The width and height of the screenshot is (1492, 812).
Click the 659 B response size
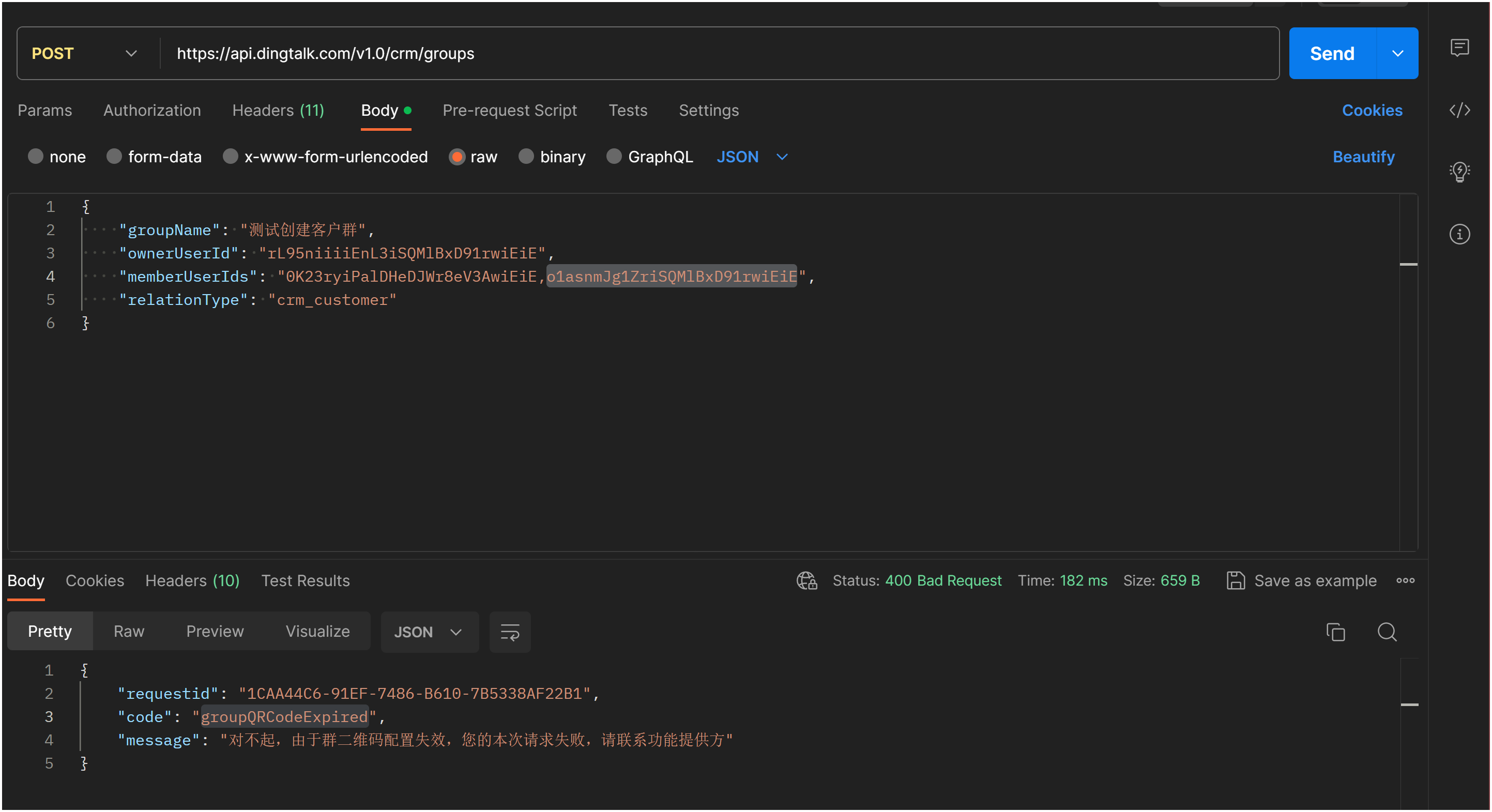click(1179, 580)
